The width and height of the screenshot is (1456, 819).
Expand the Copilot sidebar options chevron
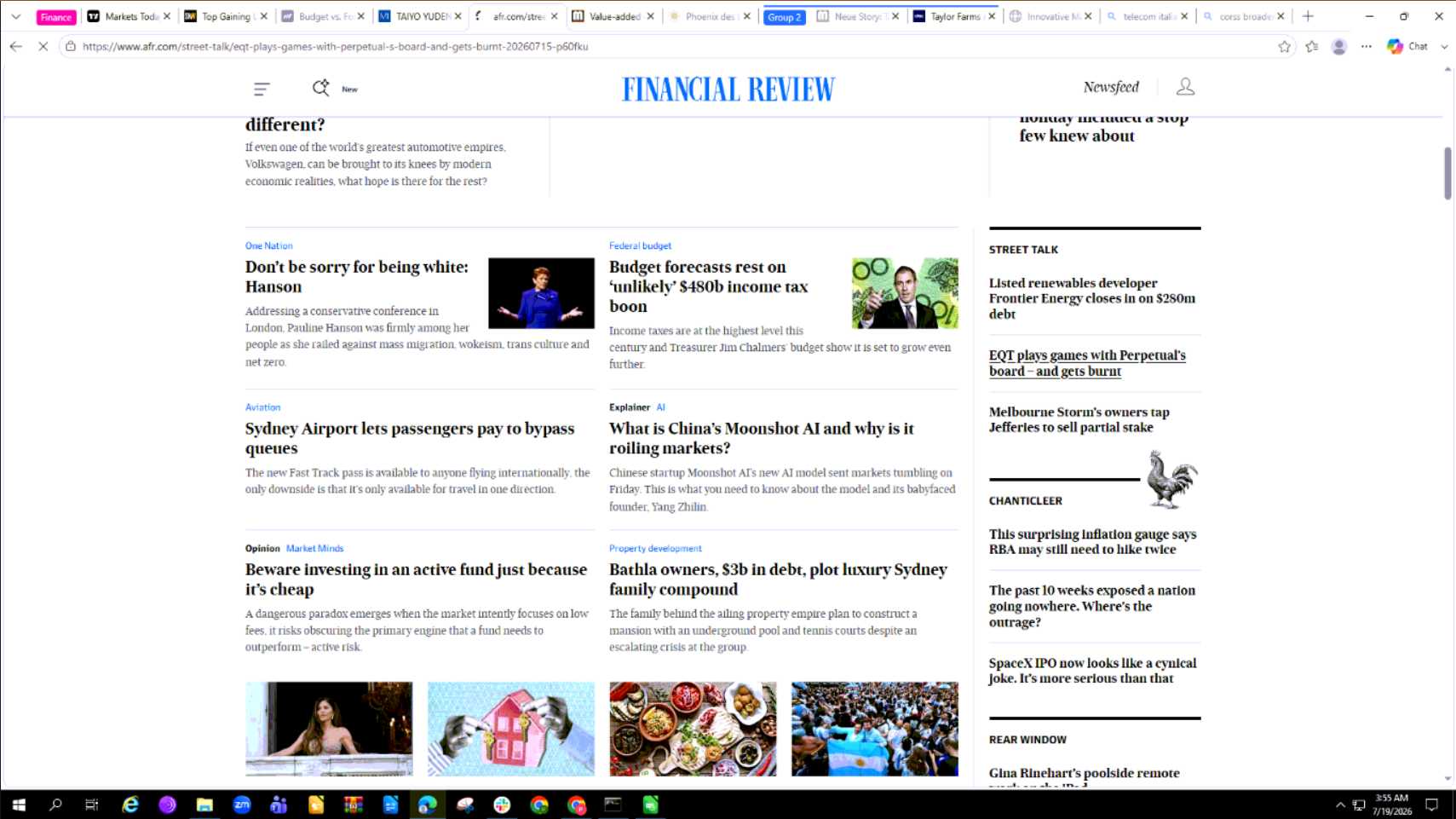[x=1444, y=47]
